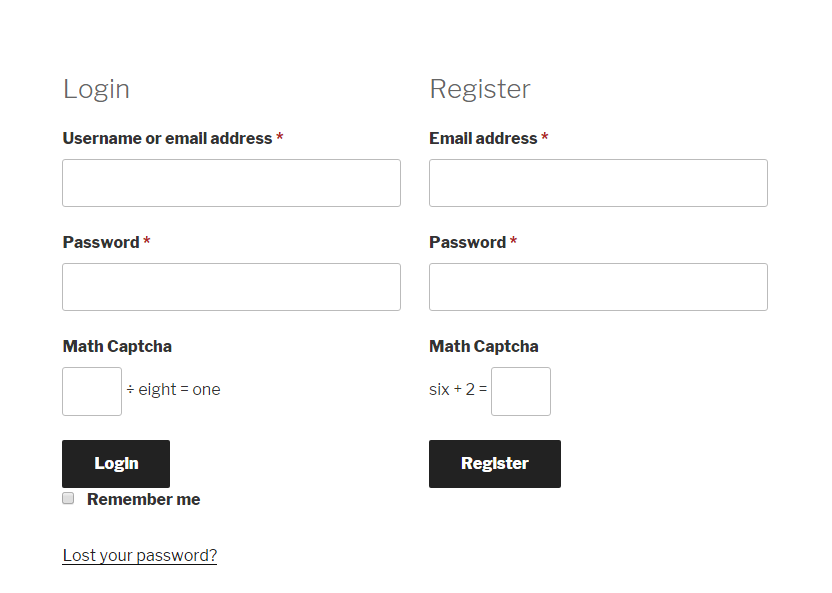Screen dimensions: 832x593
Task: Click the Email address field under Register
Action: coord(598,183)
